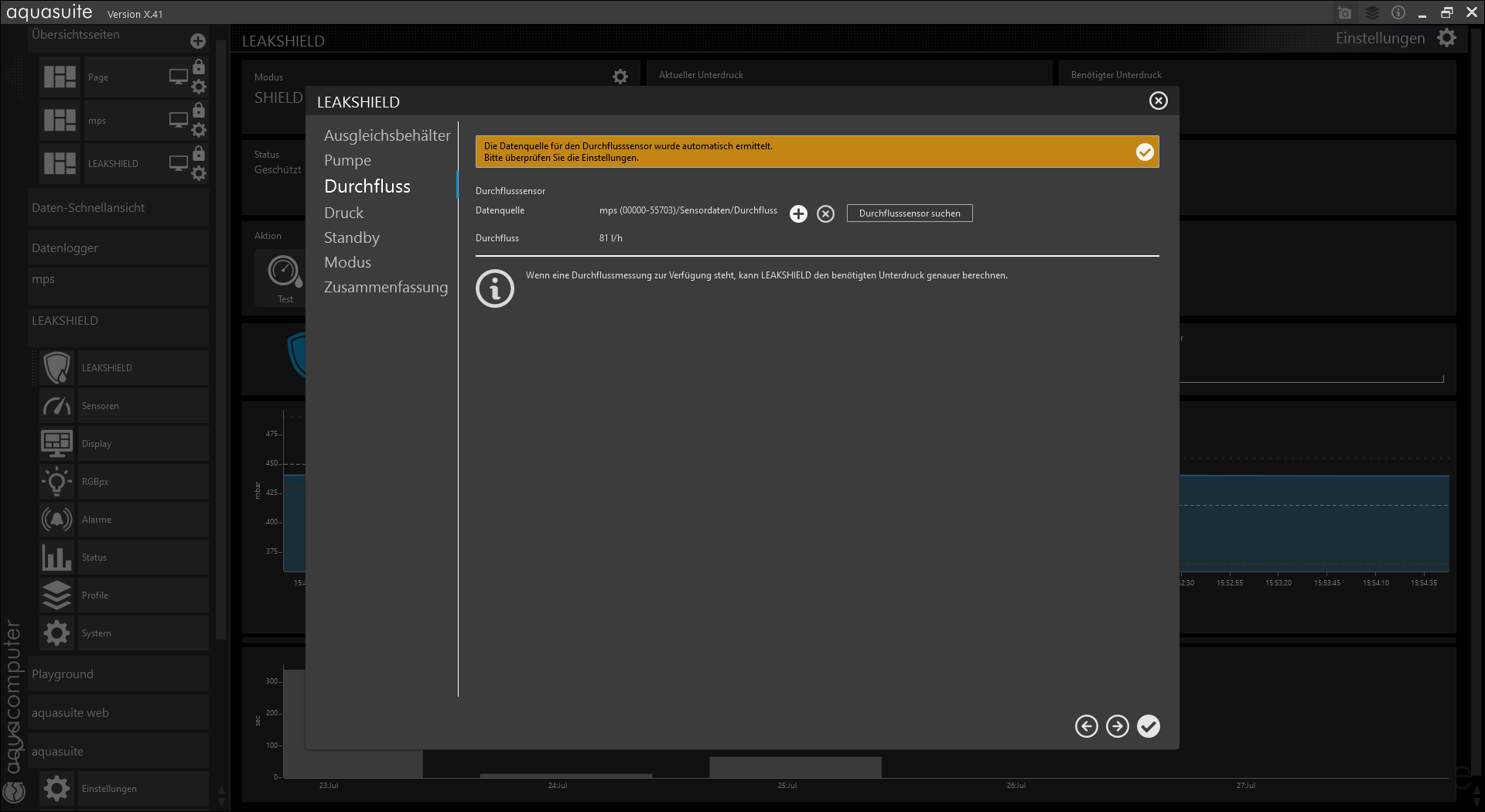Select the Druck step

[343, 213]
